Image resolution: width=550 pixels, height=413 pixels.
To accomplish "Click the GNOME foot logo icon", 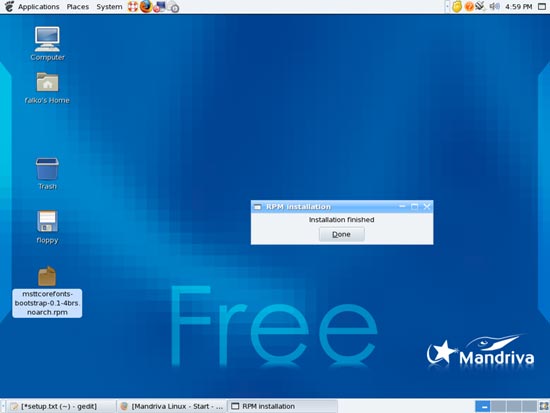I will pyautogui.click(x=9, y=6).
